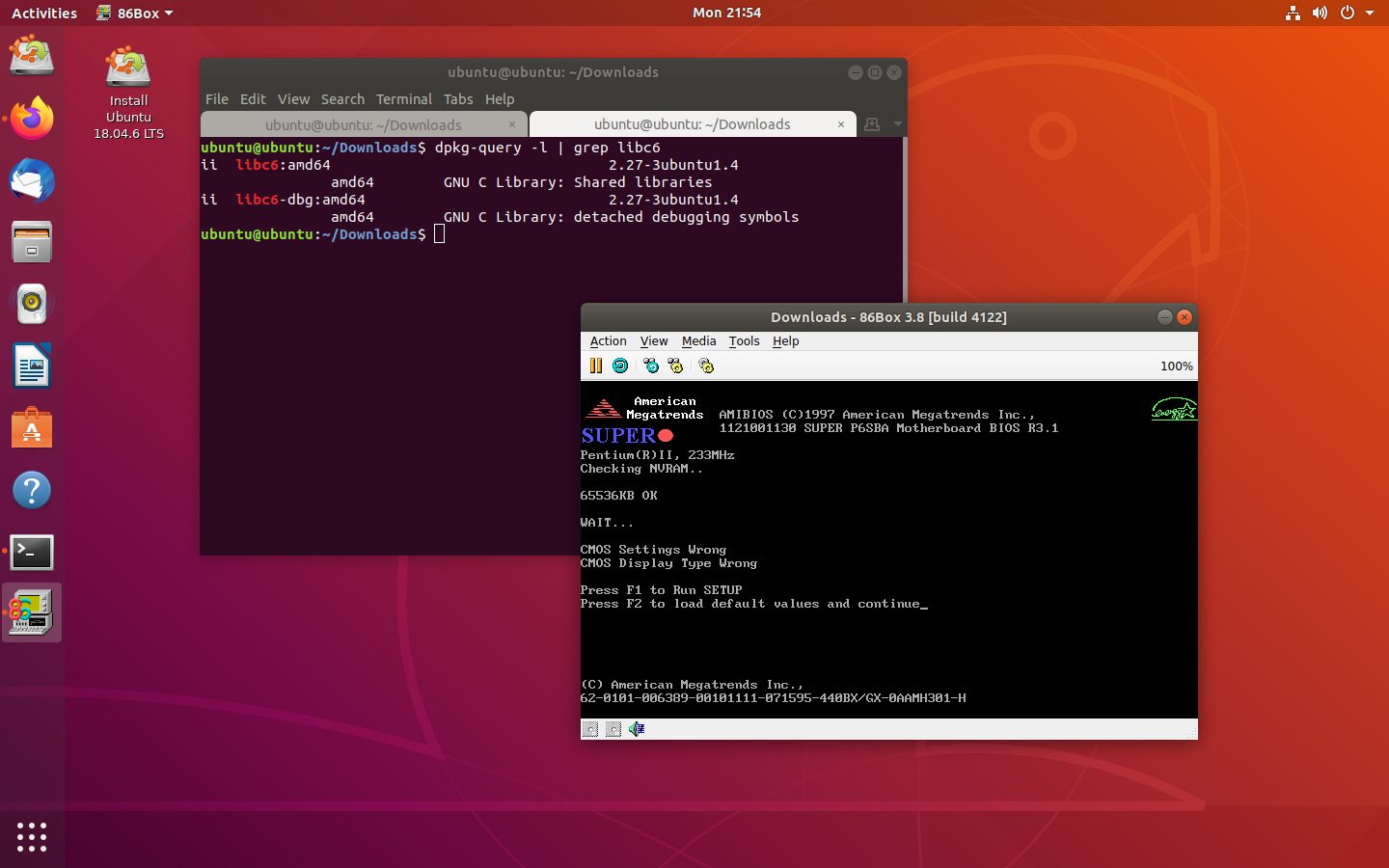Launch Firefox from the dock
The width and height of the screenshot is (1389, 868).
[32, 118]
